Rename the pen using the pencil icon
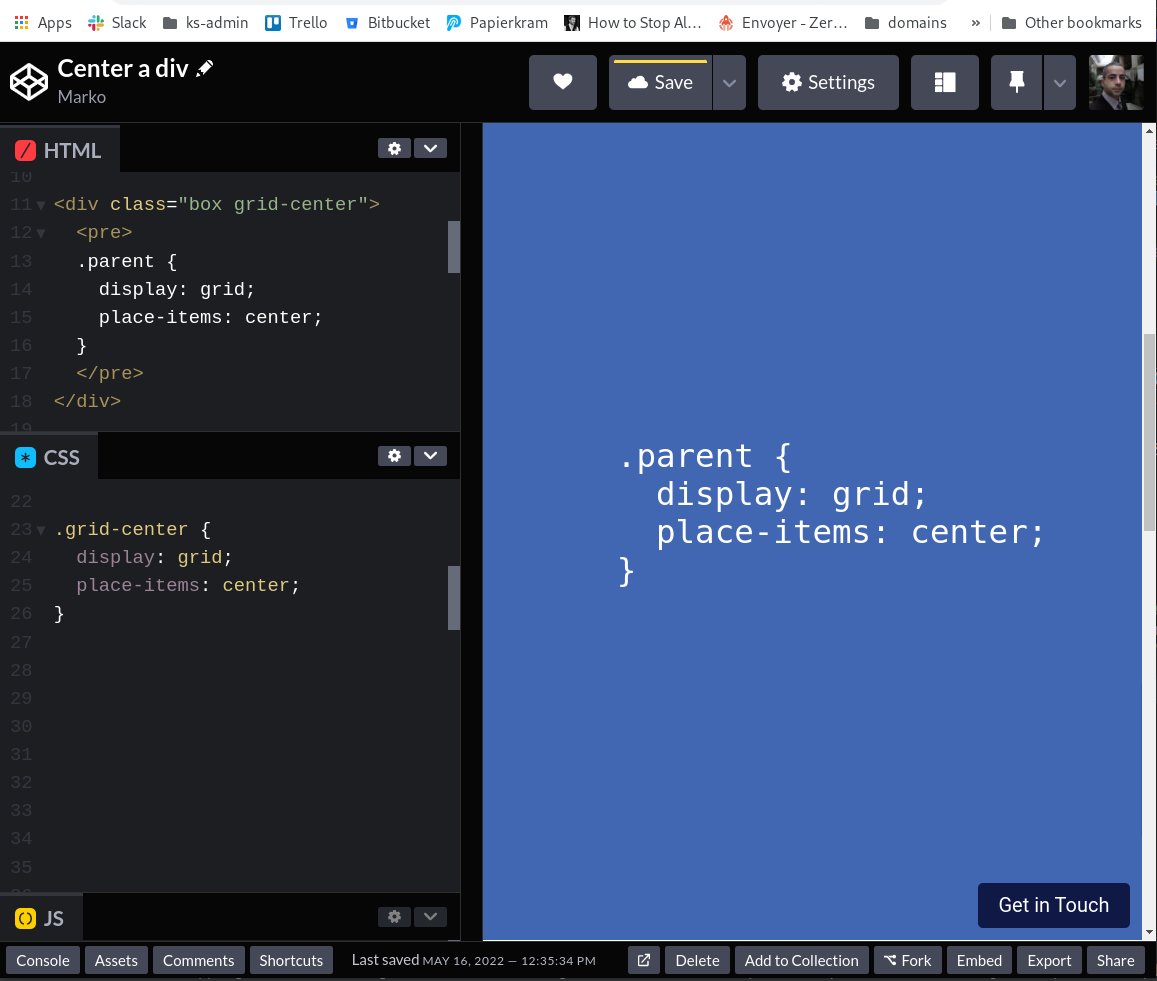1157x981 pixels. coord(204,67)
